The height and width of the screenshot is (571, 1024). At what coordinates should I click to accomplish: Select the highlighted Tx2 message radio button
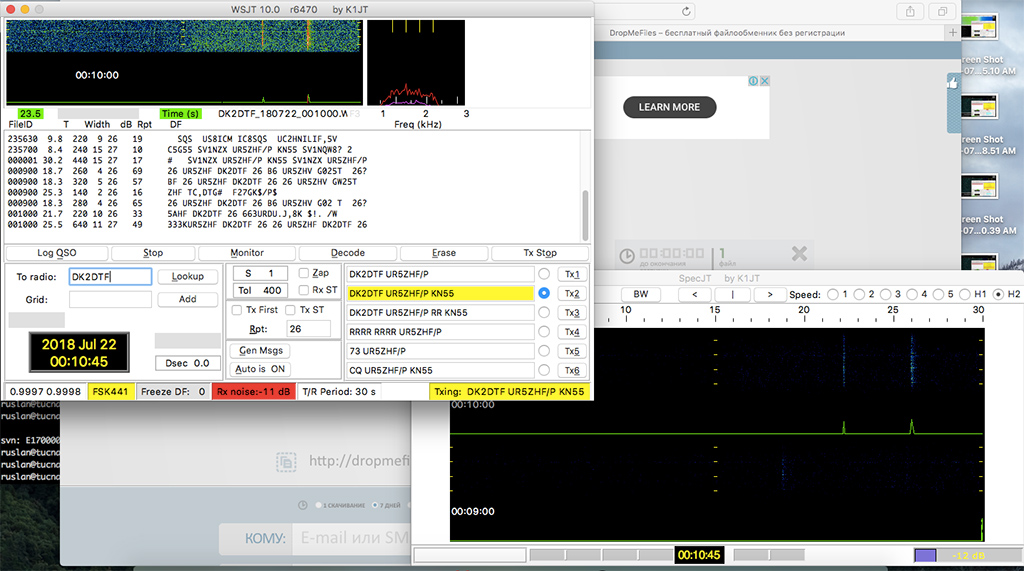tap(544, 293)
